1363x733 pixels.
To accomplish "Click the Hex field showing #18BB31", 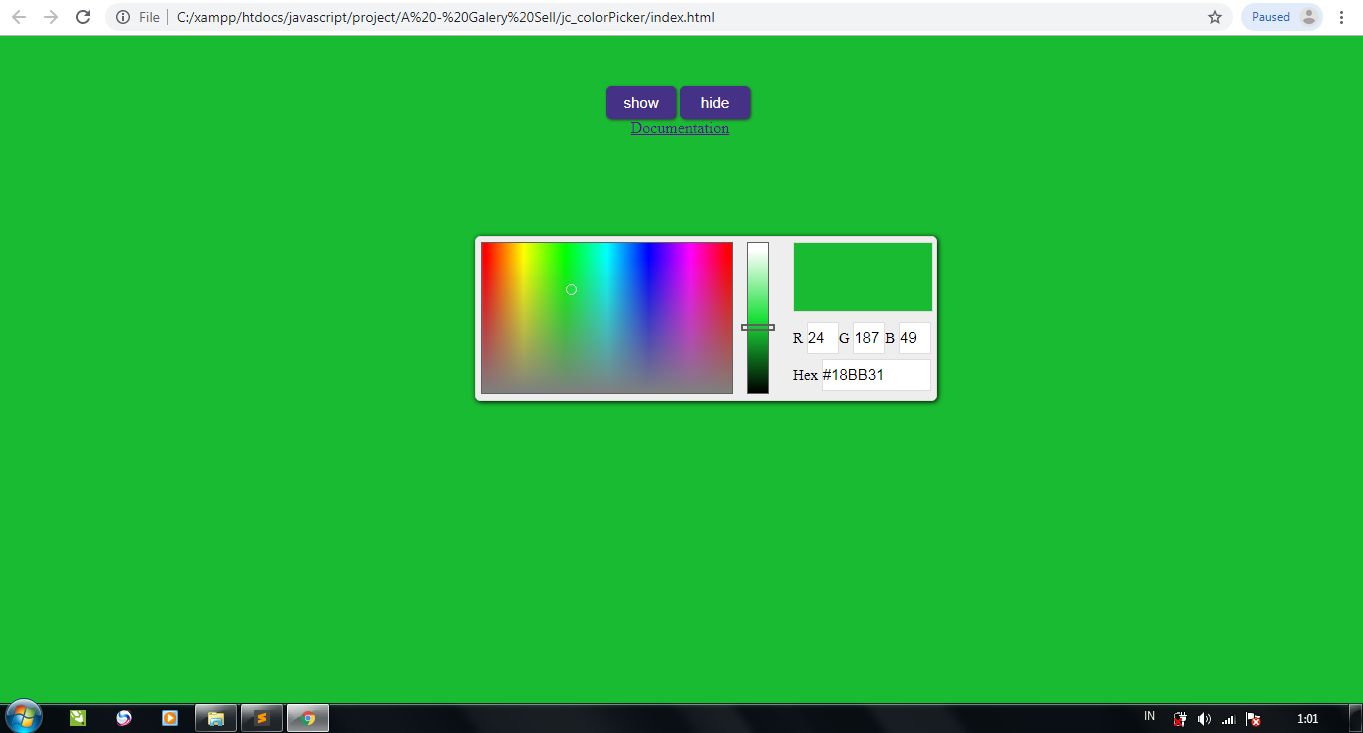I will point(876,375).
